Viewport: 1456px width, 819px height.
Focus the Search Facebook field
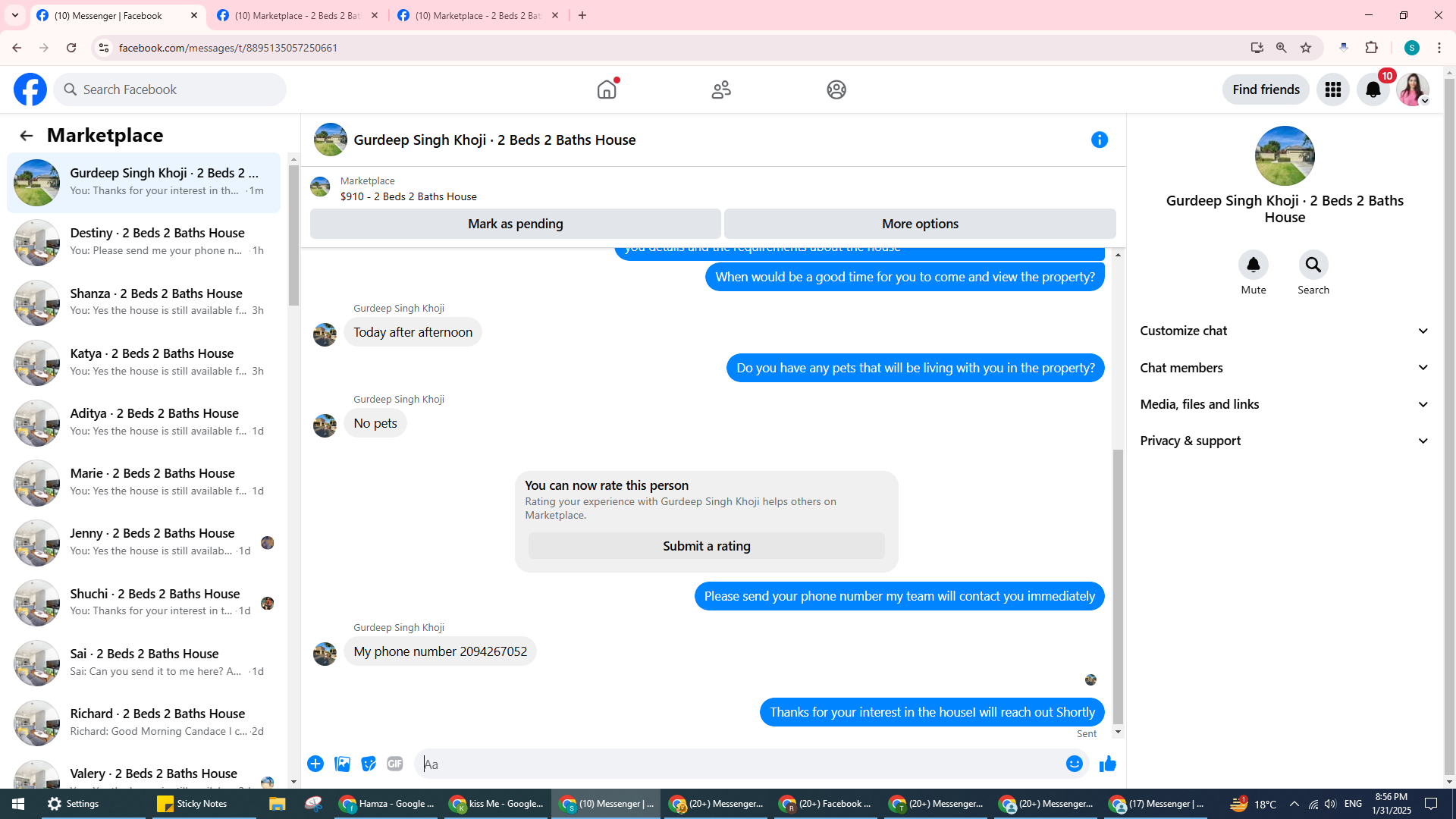click(170, 89)
